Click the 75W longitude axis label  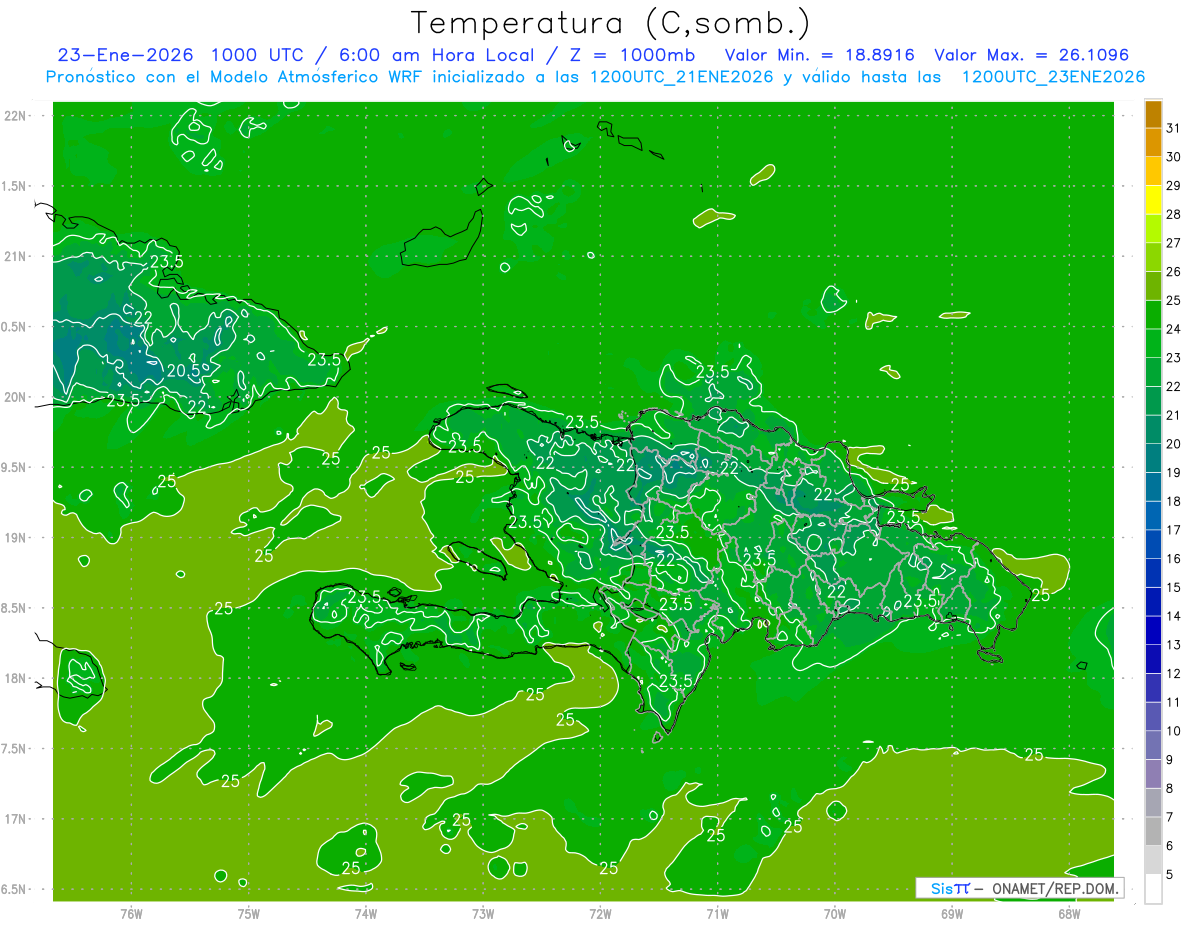(249, 913)
